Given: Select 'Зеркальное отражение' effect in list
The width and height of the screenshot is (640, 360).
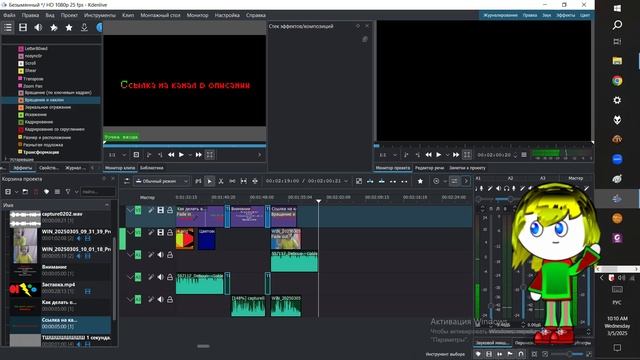Looking at the screenshot, I should [x=48, y=107].
